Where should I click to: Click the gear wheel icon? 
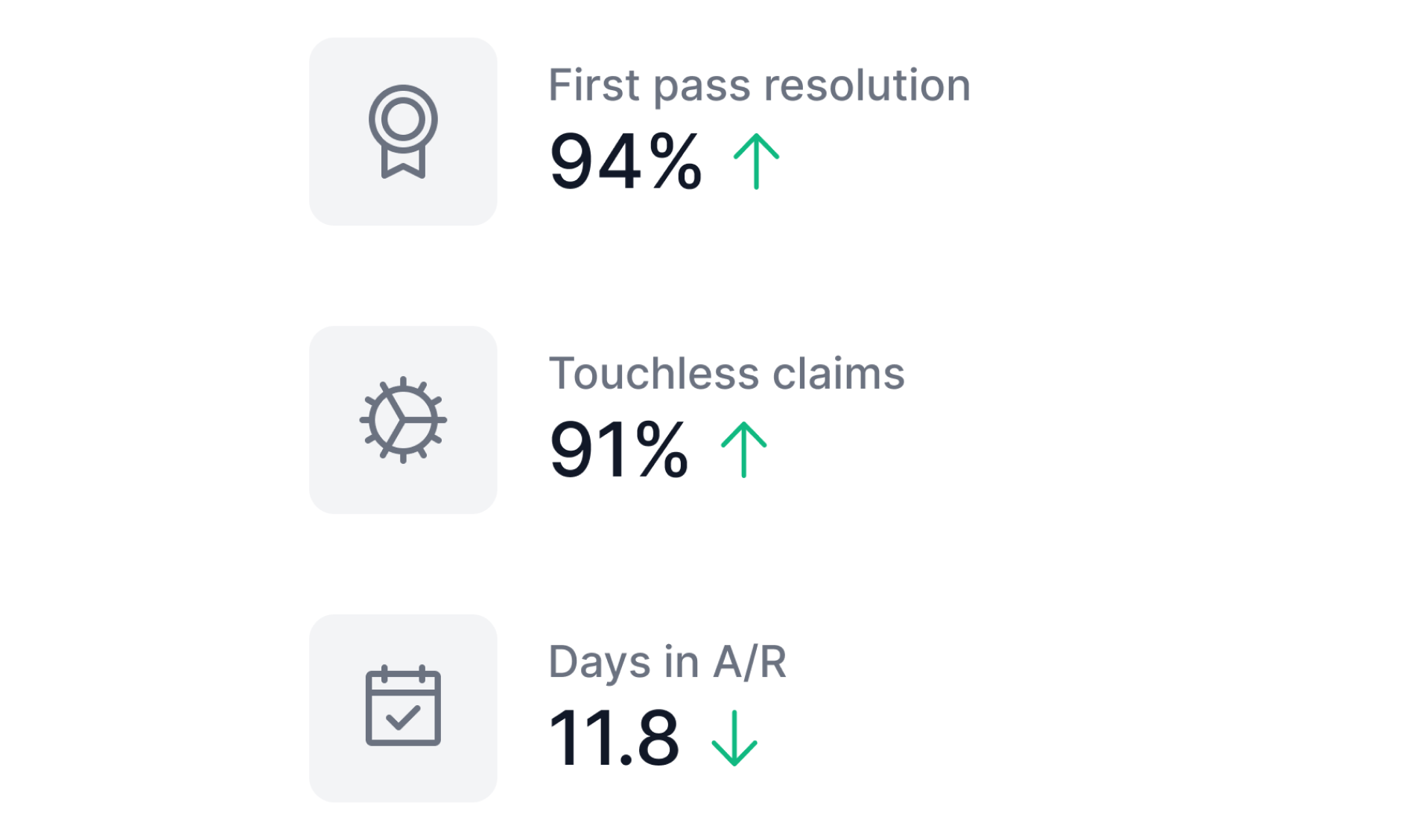pyautogui.click(x=403, y=420)
